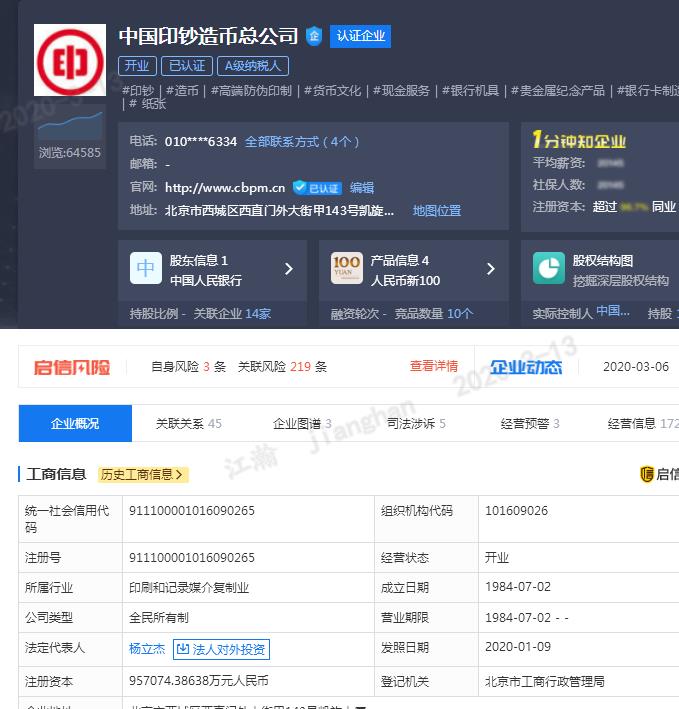Click the #现金服务 tag
Viewport: 679px width, 709px height.
[x=401, y=91]
